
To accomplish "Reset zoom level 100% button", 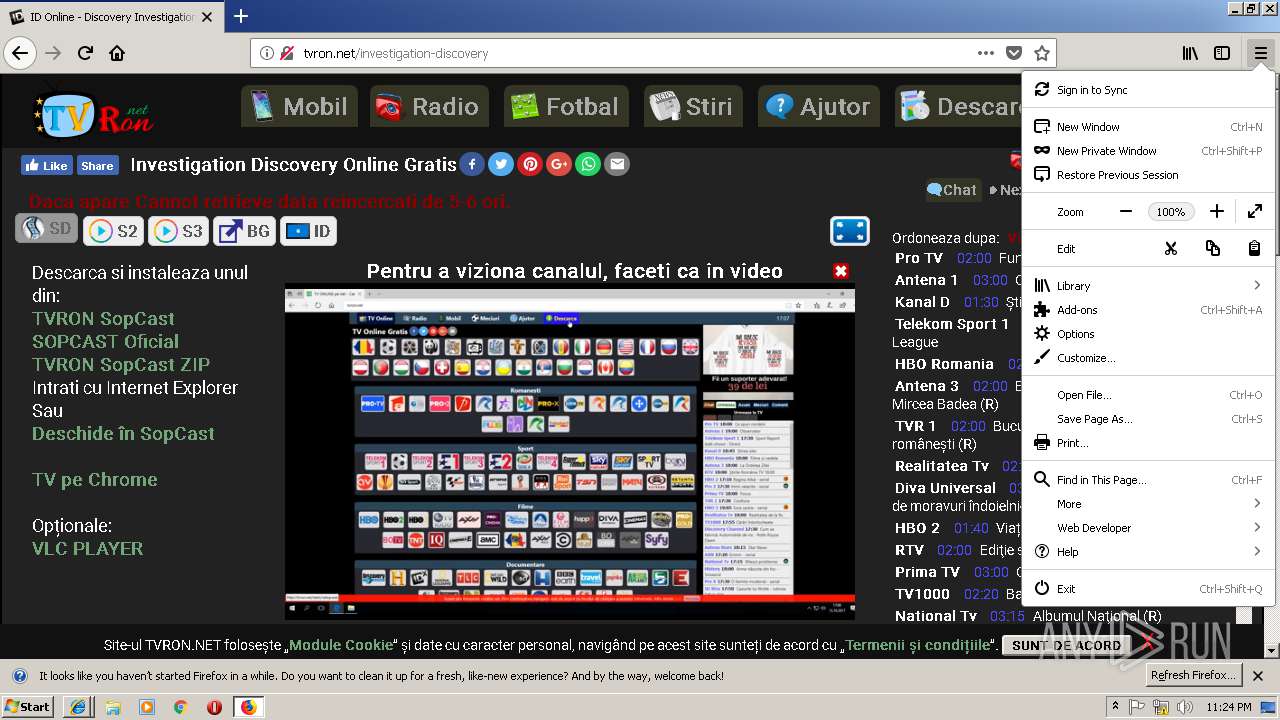I will coord(1171,212).
